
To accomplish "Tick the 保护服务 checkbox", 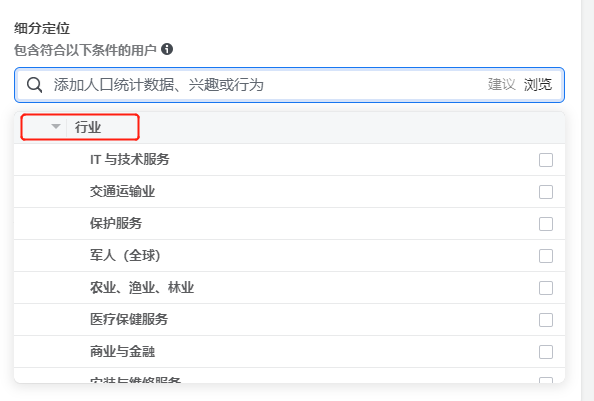I will 546,224.
